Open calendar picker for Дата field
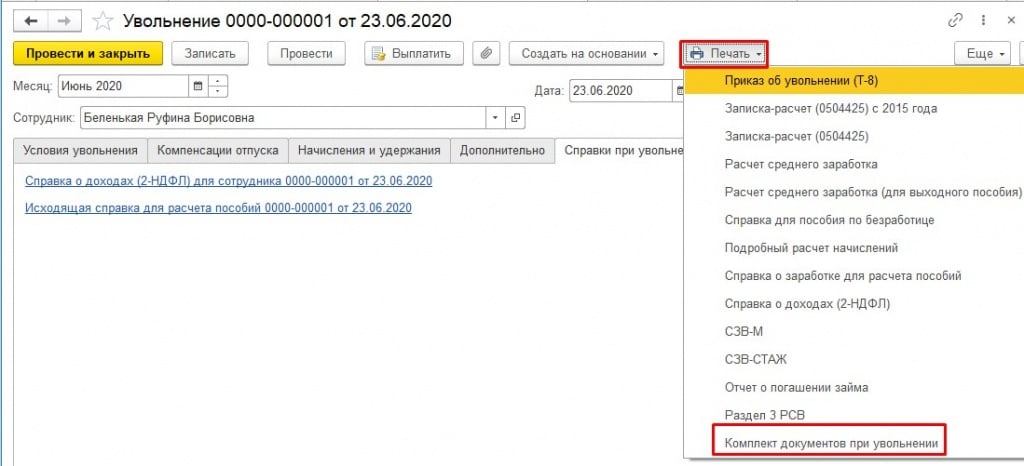 (679, 91)
